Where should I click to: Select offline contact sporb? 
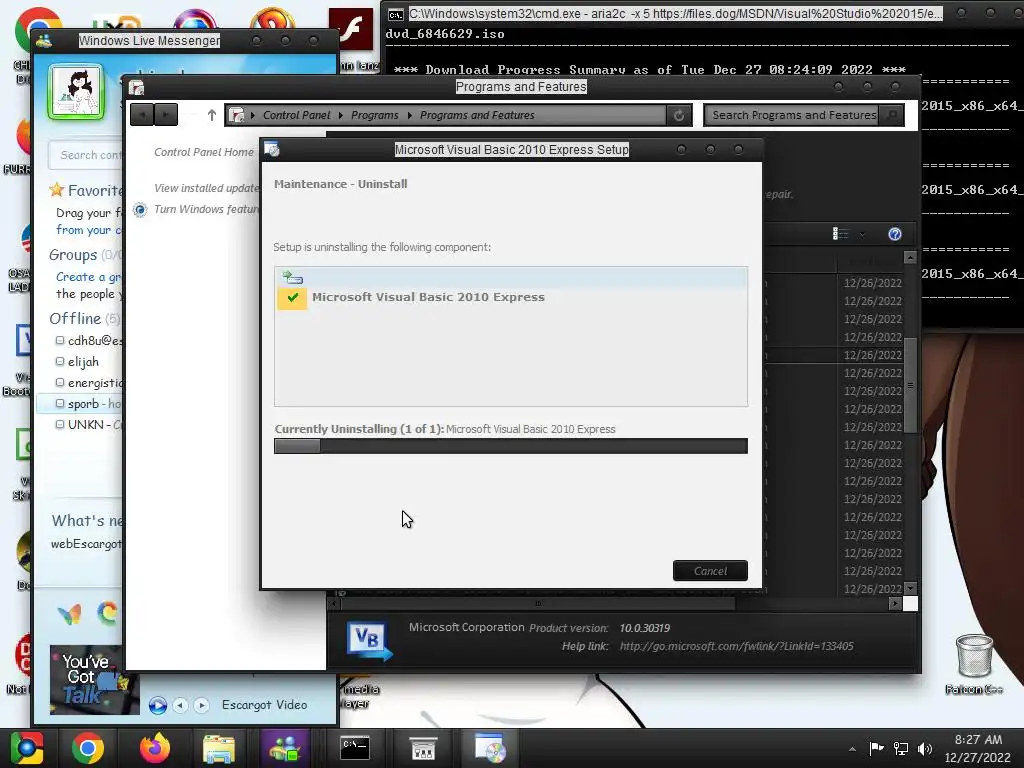point(79,404)
